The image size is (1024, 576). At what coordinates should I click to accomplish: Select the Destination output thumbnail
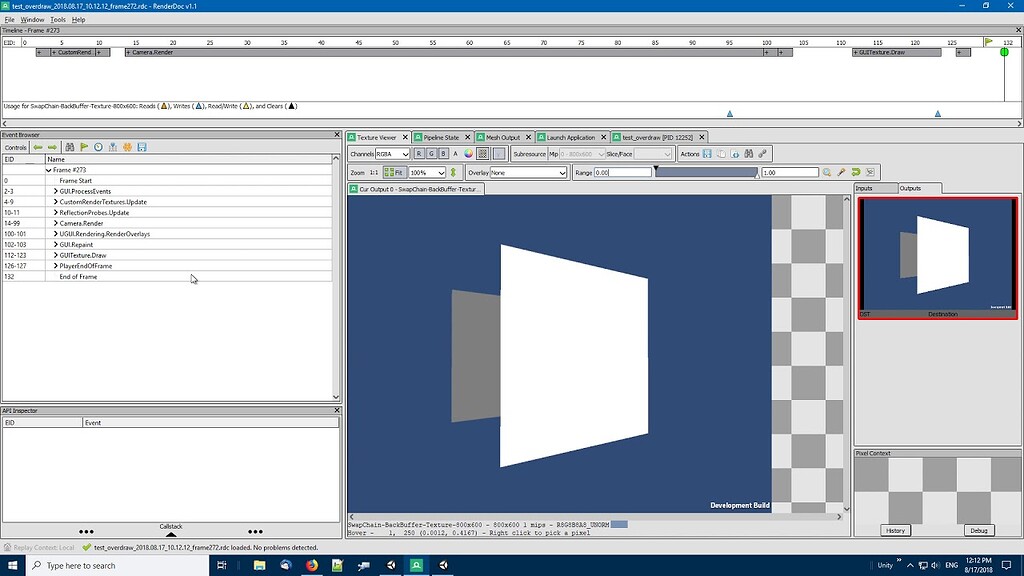click(936, 255)
